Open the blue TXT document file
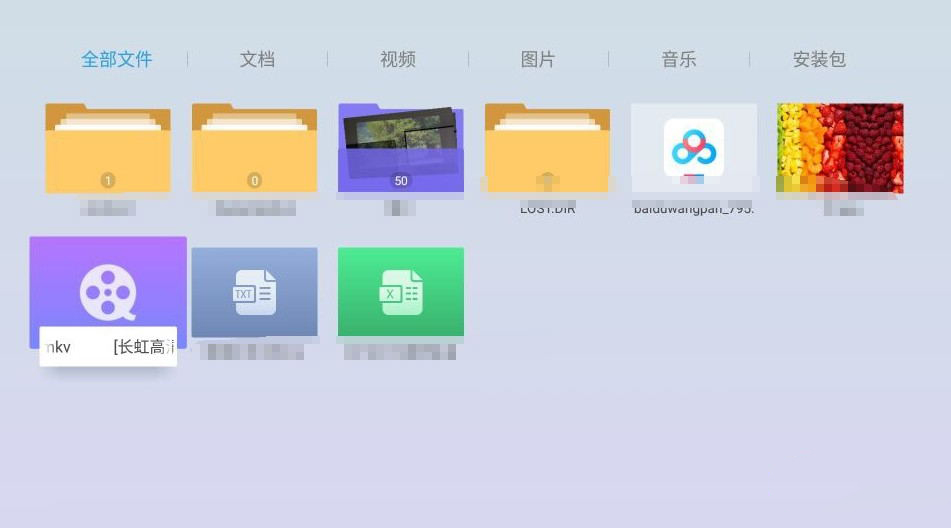This screenshot has height=528, width=951. coord(254,292)
